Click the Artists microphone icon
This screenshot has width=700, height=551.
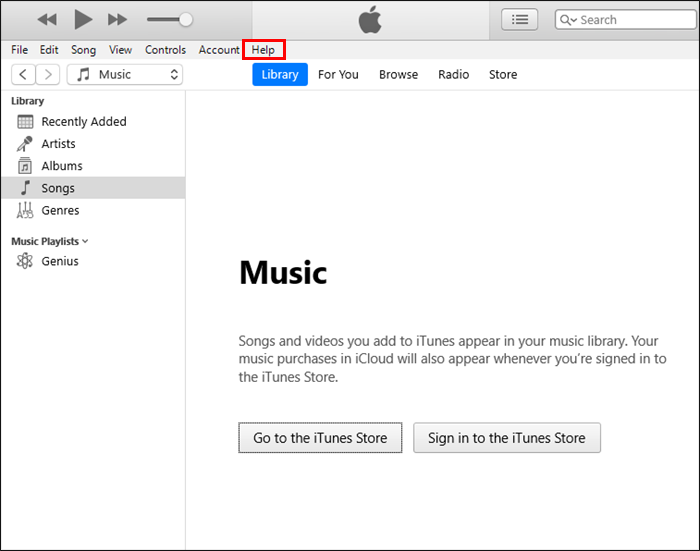point(25,144)
